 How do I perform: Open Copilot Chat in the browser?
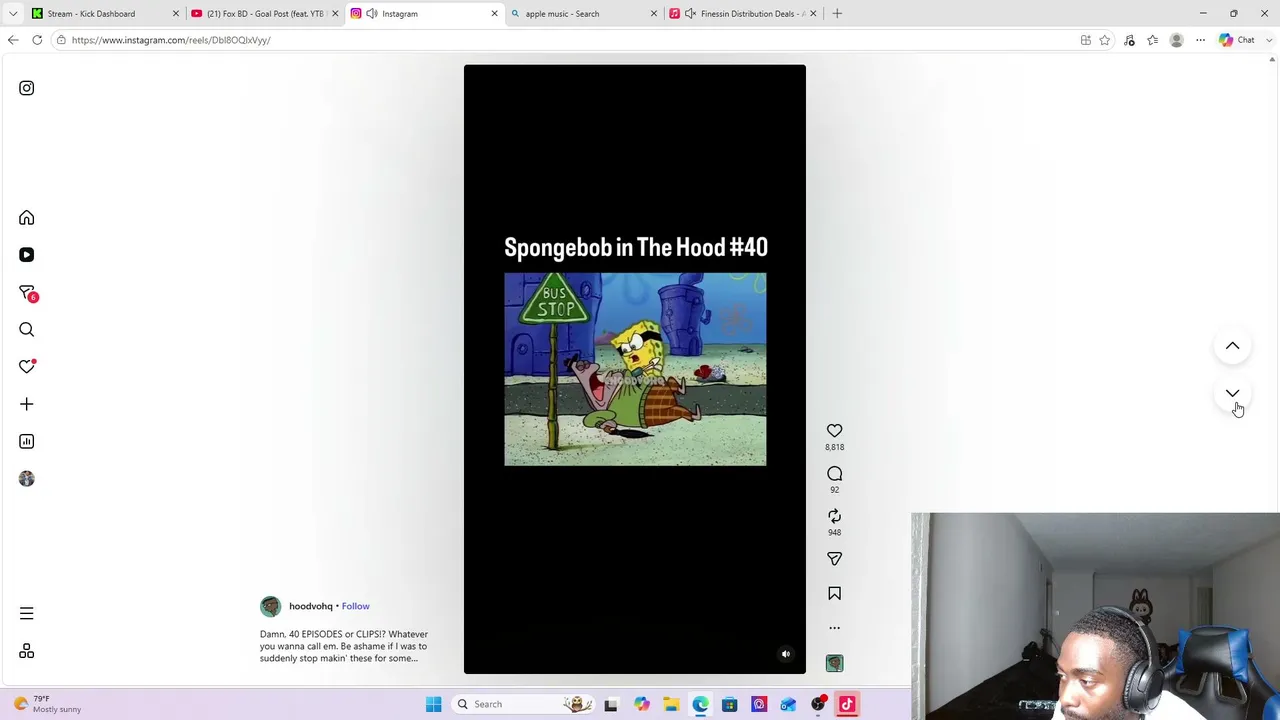(1238, 40)
